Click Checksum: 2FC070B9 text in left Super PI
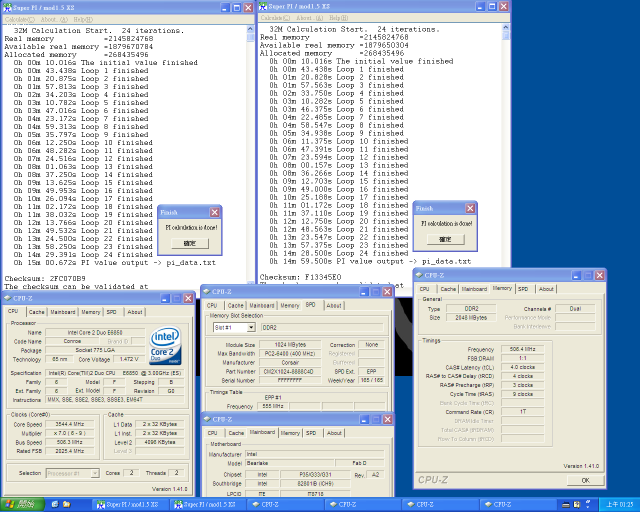The image size is (640, 512). pos(45,278)
